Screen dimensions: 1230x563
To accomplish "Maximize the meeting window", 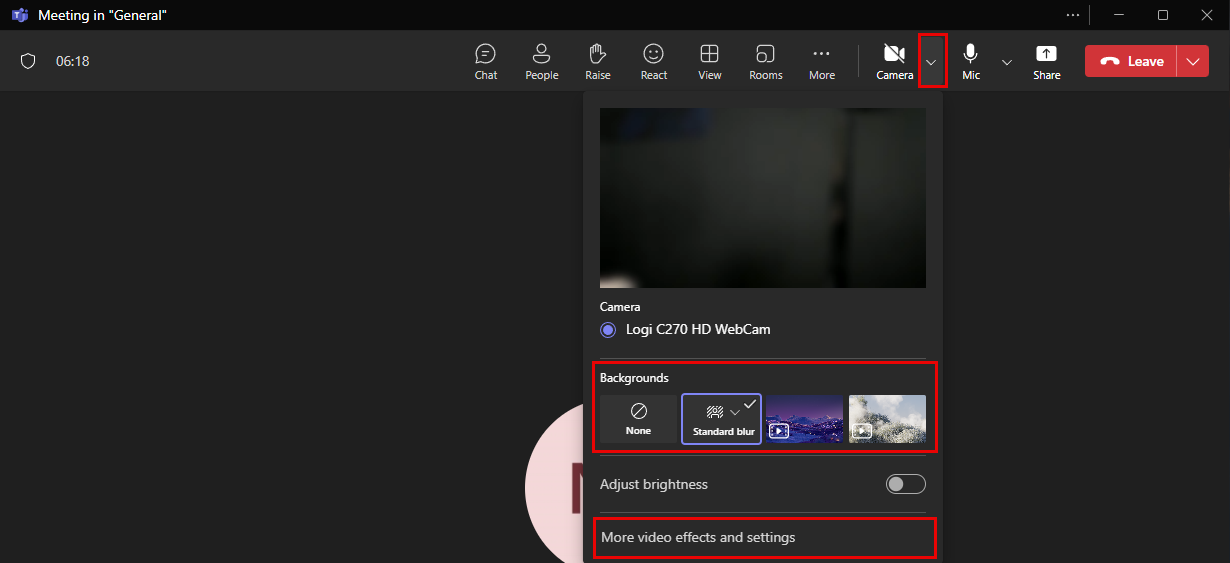I will coord(1163,15).
